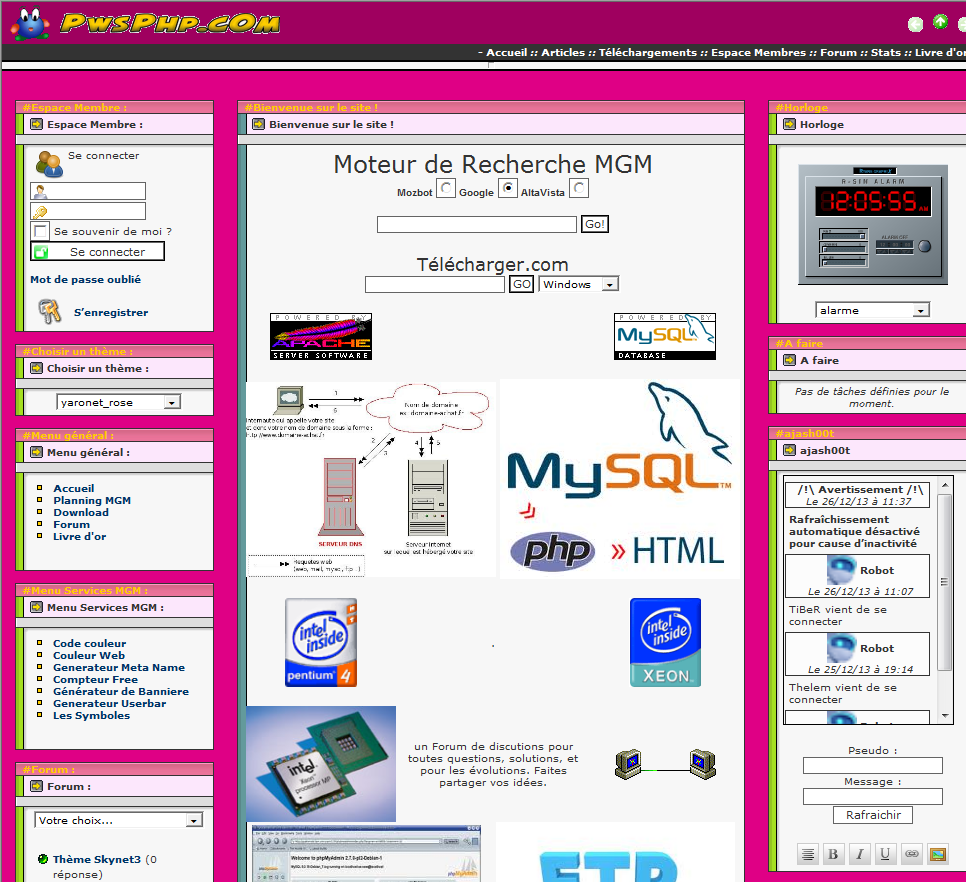This screenshot has height=882, width=966.
Task: Click the shoutbox scrollbar down arrow
Action: pos(945,716)
